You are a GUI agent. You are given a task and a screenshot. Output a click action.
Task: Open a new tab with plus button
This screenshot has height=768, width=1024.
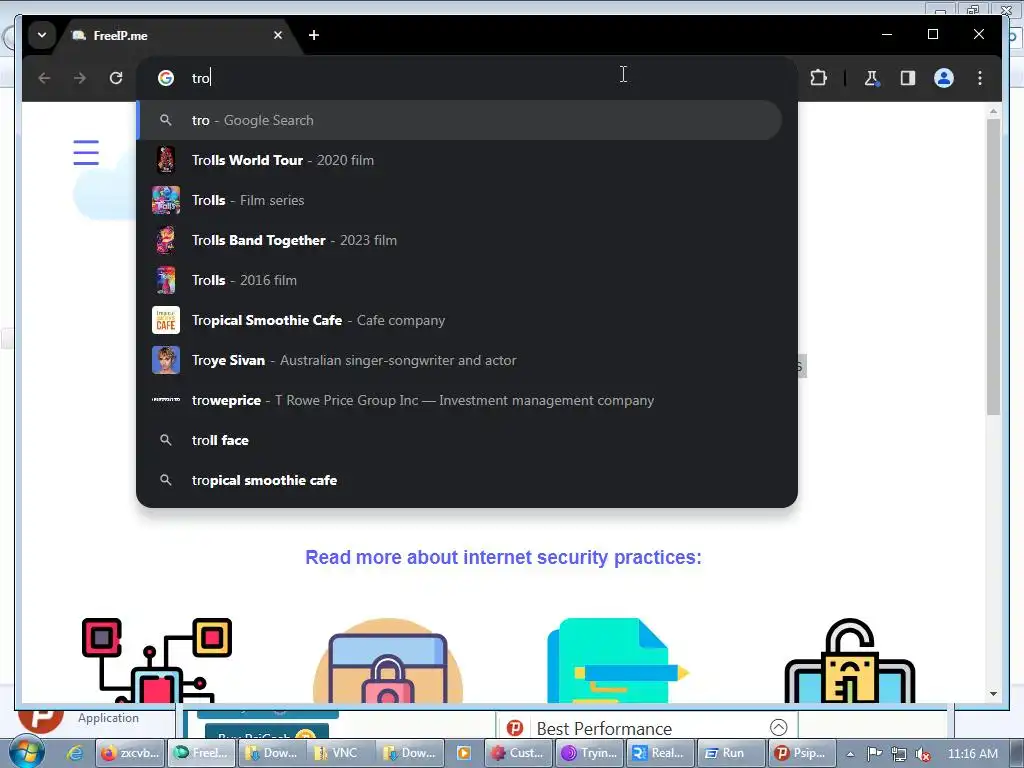(x=314, y=35)
